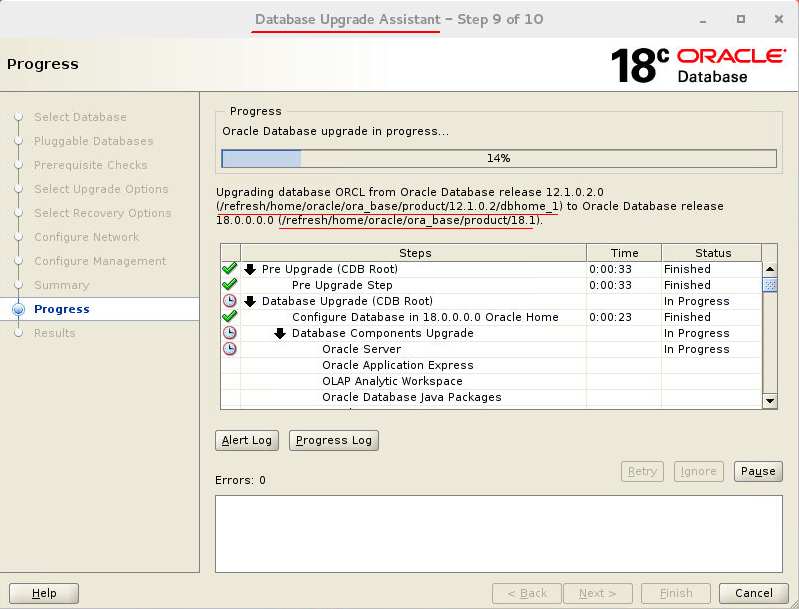Click inside the empty errors text area
The image size is (799, 609).
point(499,534)
